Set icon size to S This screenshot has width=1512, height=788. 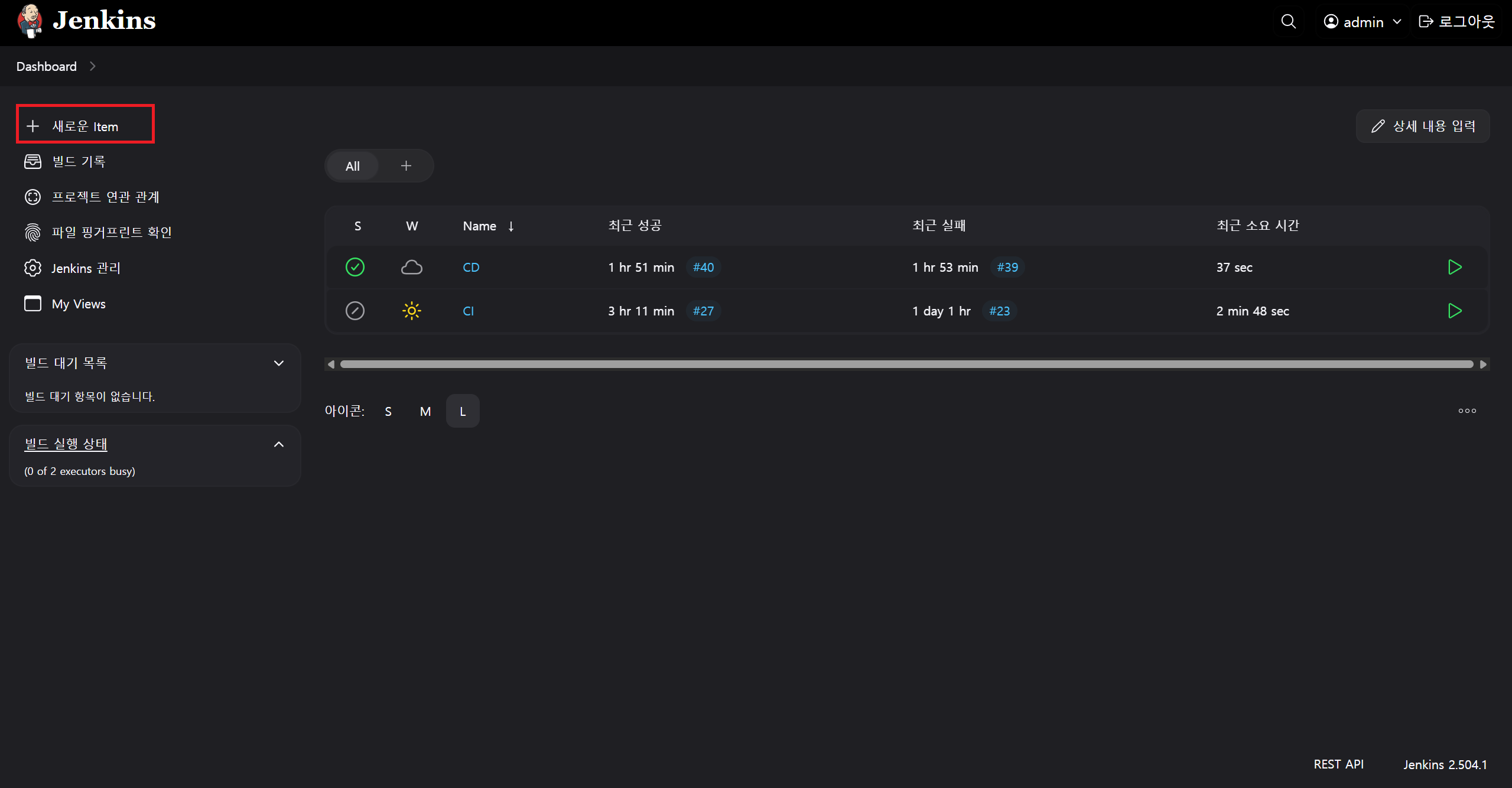[388, 411]
